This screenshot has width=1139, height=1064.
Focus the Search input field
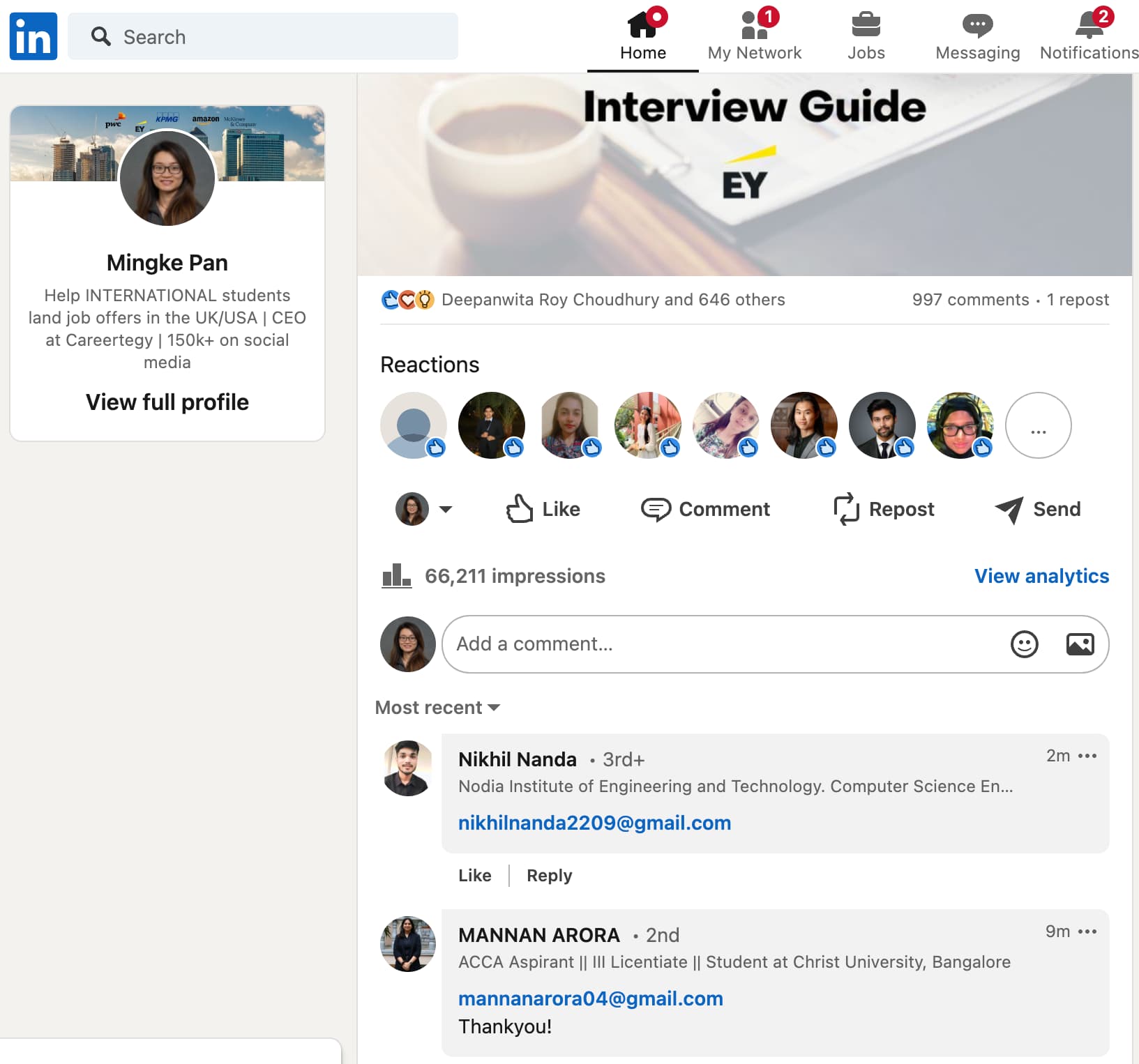point(263,36)
